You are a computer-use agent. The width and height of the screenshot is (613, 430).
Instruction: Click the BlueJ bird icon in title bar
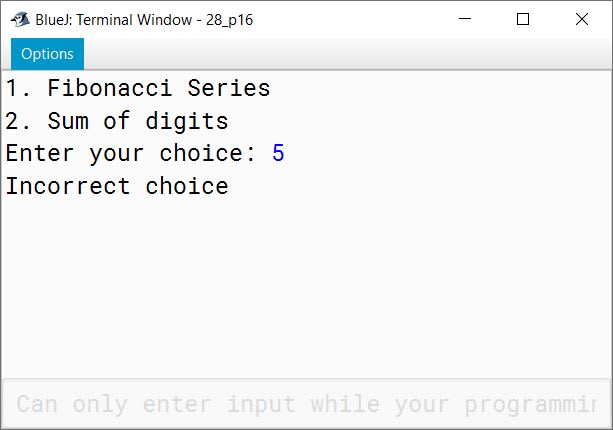[x=20, y=19]
